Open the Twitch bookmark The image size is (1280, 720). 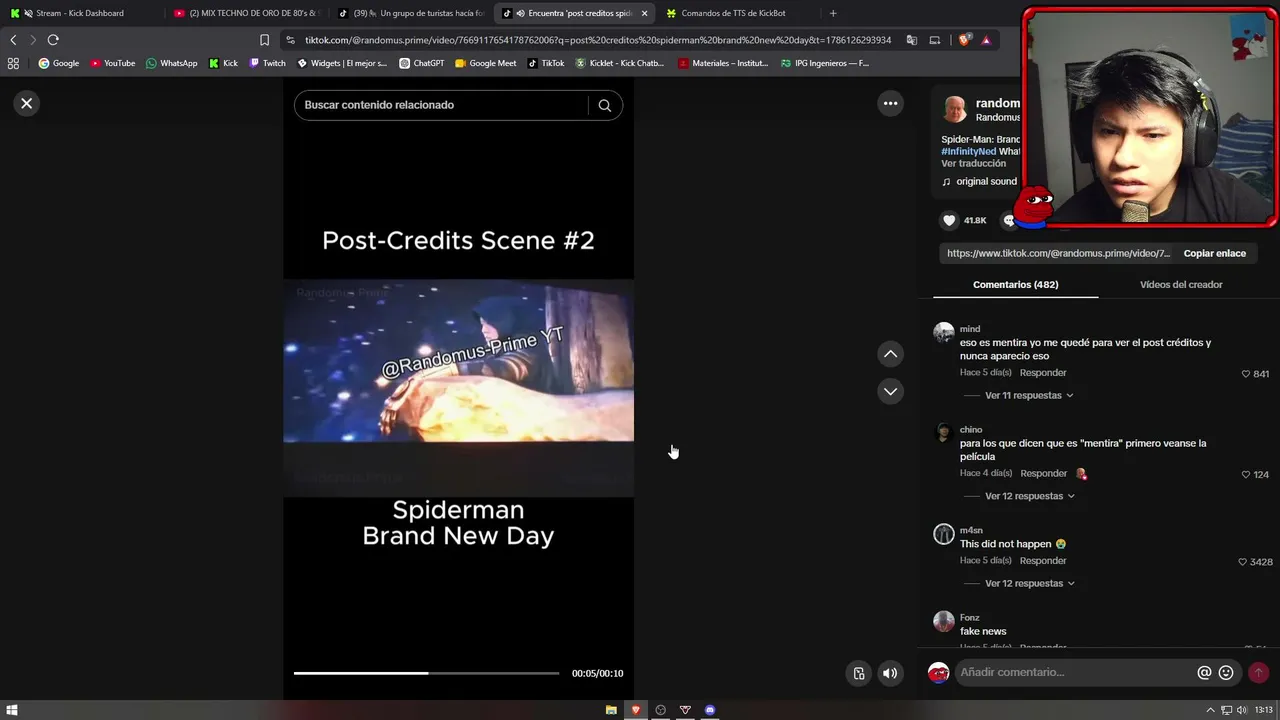coord(267,63)
